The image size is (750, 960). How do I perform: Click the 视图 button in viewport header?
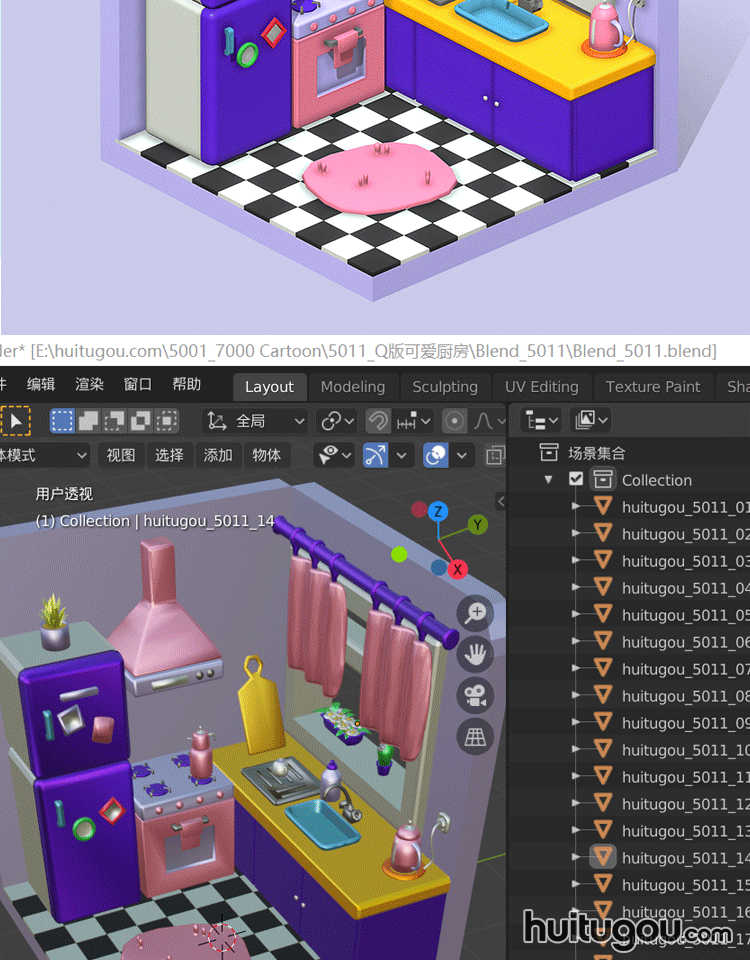click(121, 455)
